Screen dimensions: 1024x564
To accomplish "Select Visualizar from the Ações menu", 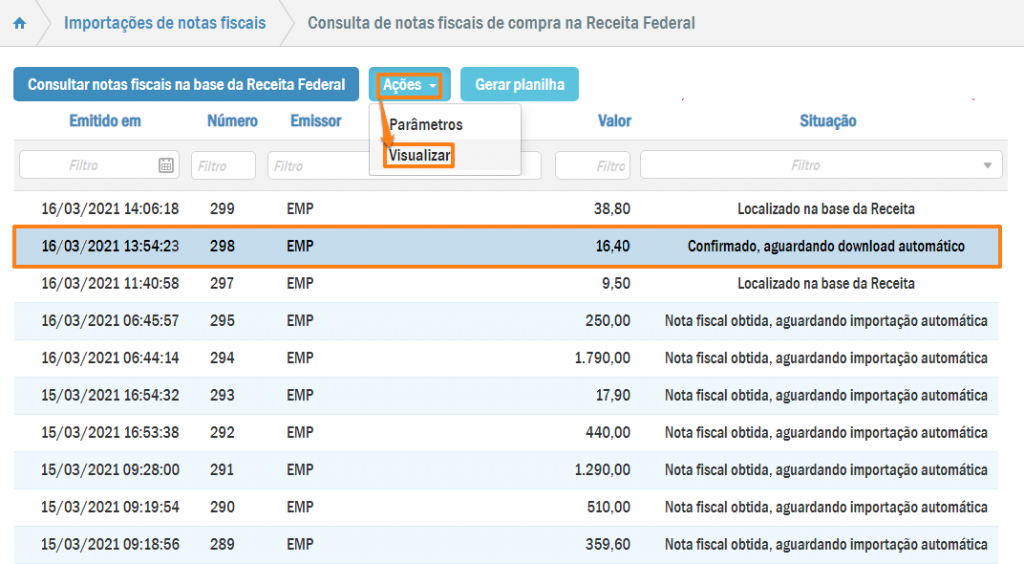I will click(421, 156).
